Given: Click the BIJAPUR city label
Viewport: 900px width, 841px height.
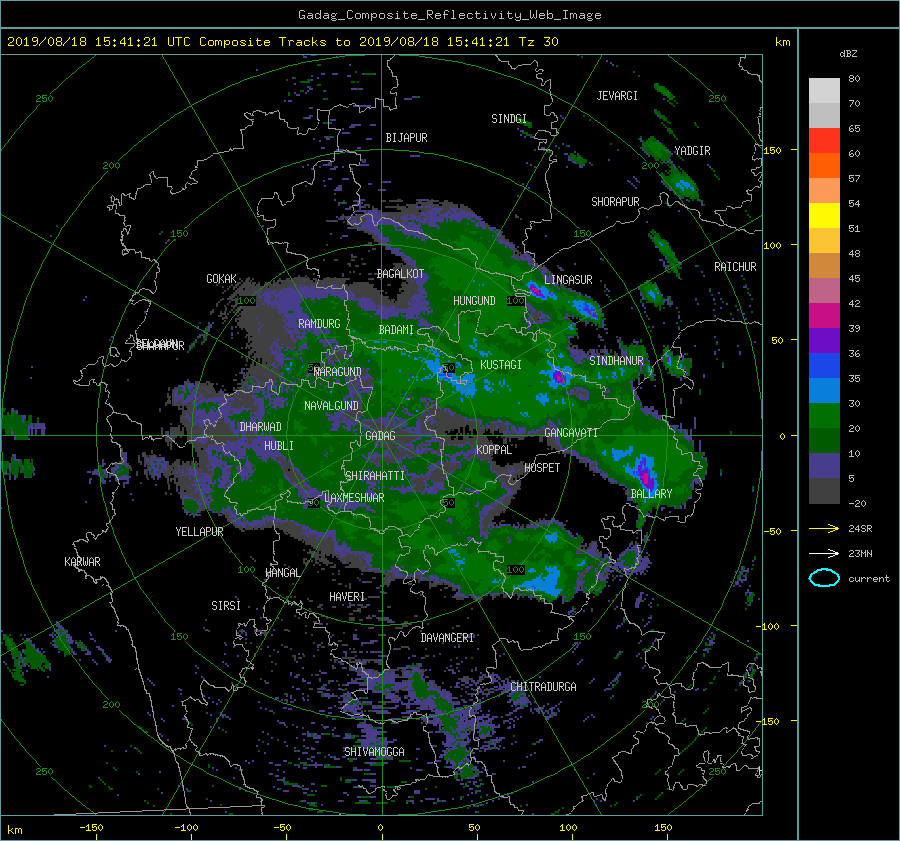Looking at the screenshot, I should [x=406, y=138].
